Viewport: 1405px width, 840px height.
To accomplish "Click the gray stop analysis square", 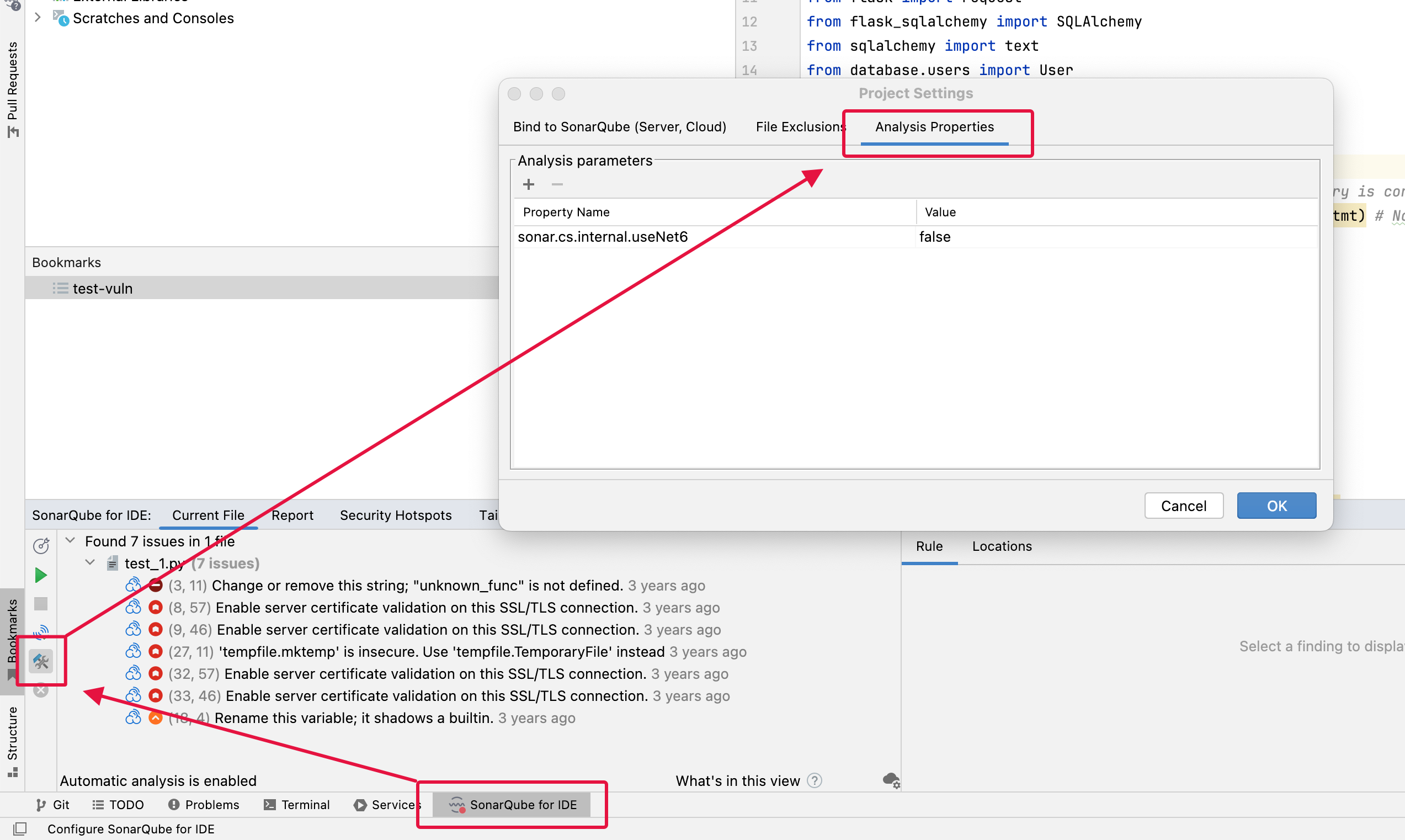I will (41, 604).
